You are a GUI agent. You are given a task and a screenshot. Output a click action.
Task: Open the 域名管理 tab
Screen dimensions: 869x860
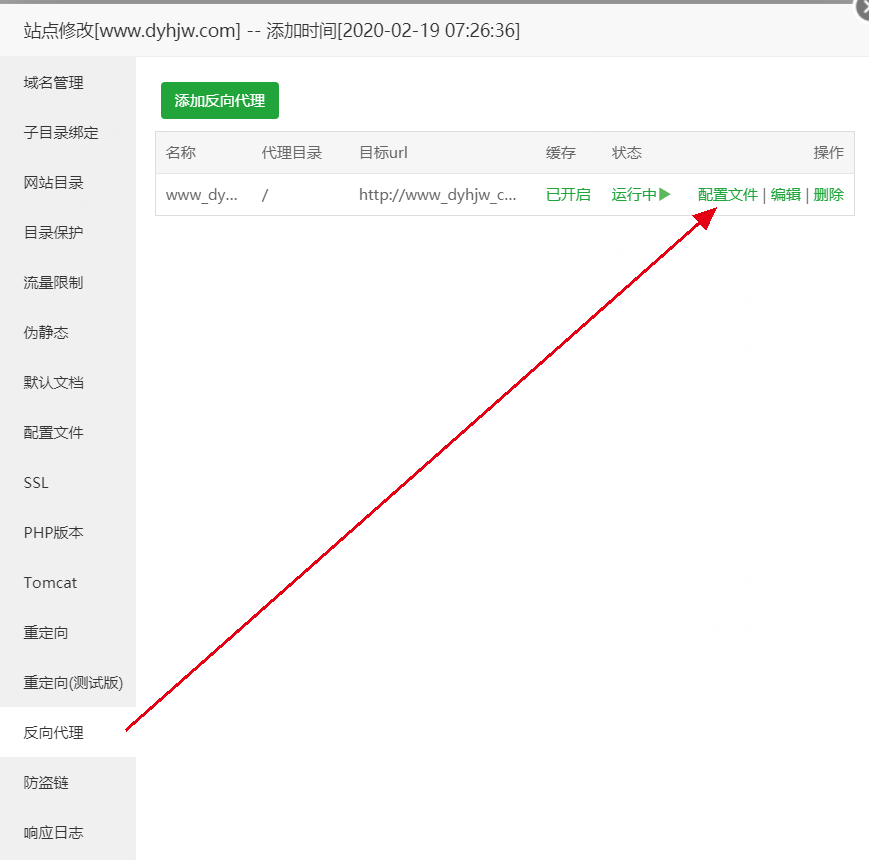click(x=53, y=83)
